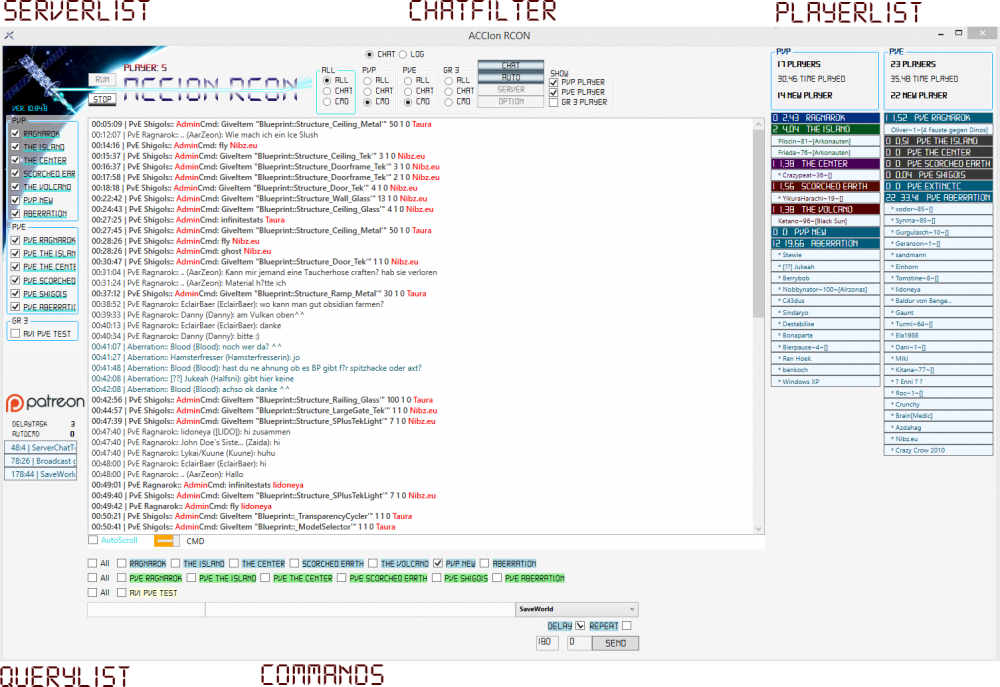Check PVE RAGNAROK command target checkbox
The width and height of the screenshot is (1000, 687).
pos(121,578)
